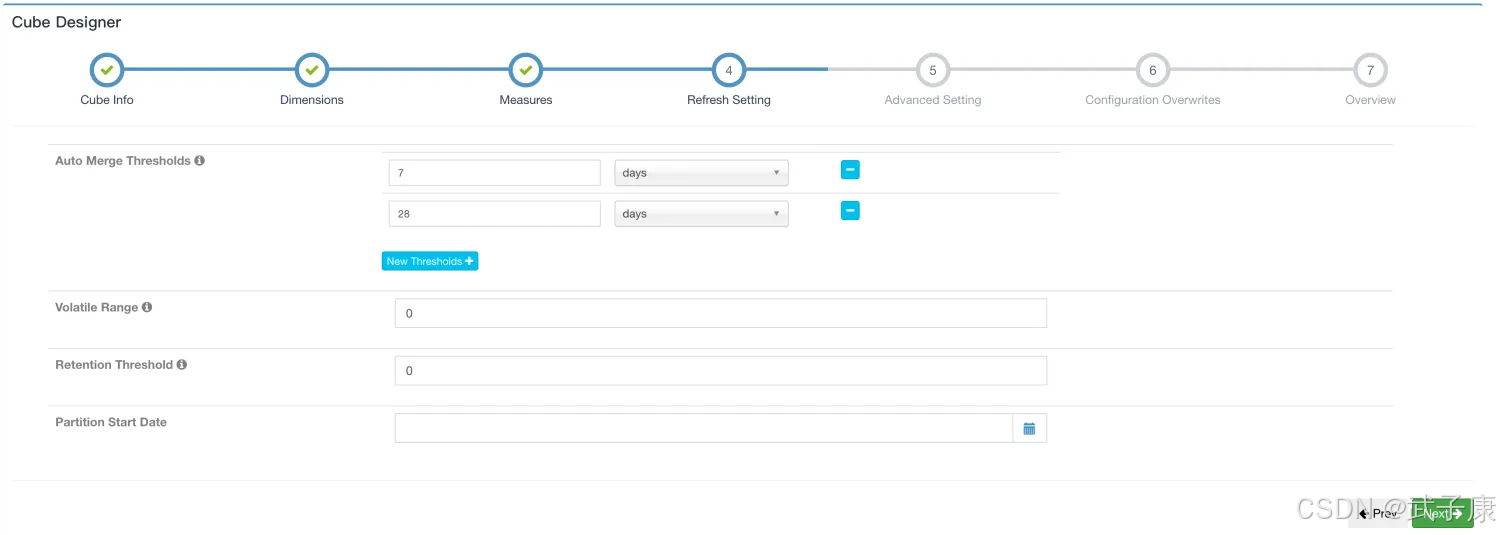Go to the Cube Info step circle
Screen dimensions: 1500x535
point(107,70)
